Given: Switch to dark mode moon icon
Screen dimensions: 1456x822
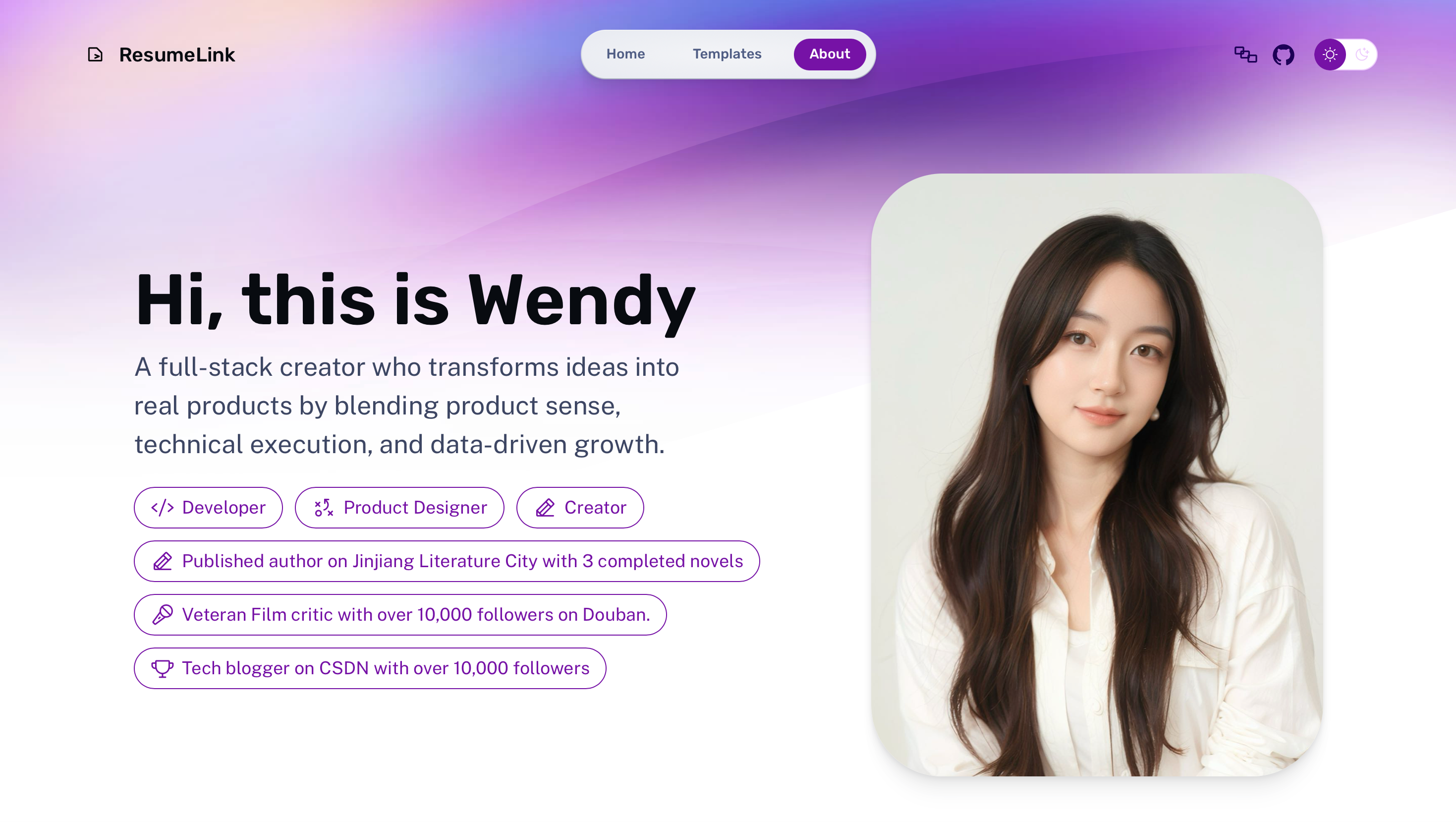Looking at the screenshot, I should point(1362,54).
